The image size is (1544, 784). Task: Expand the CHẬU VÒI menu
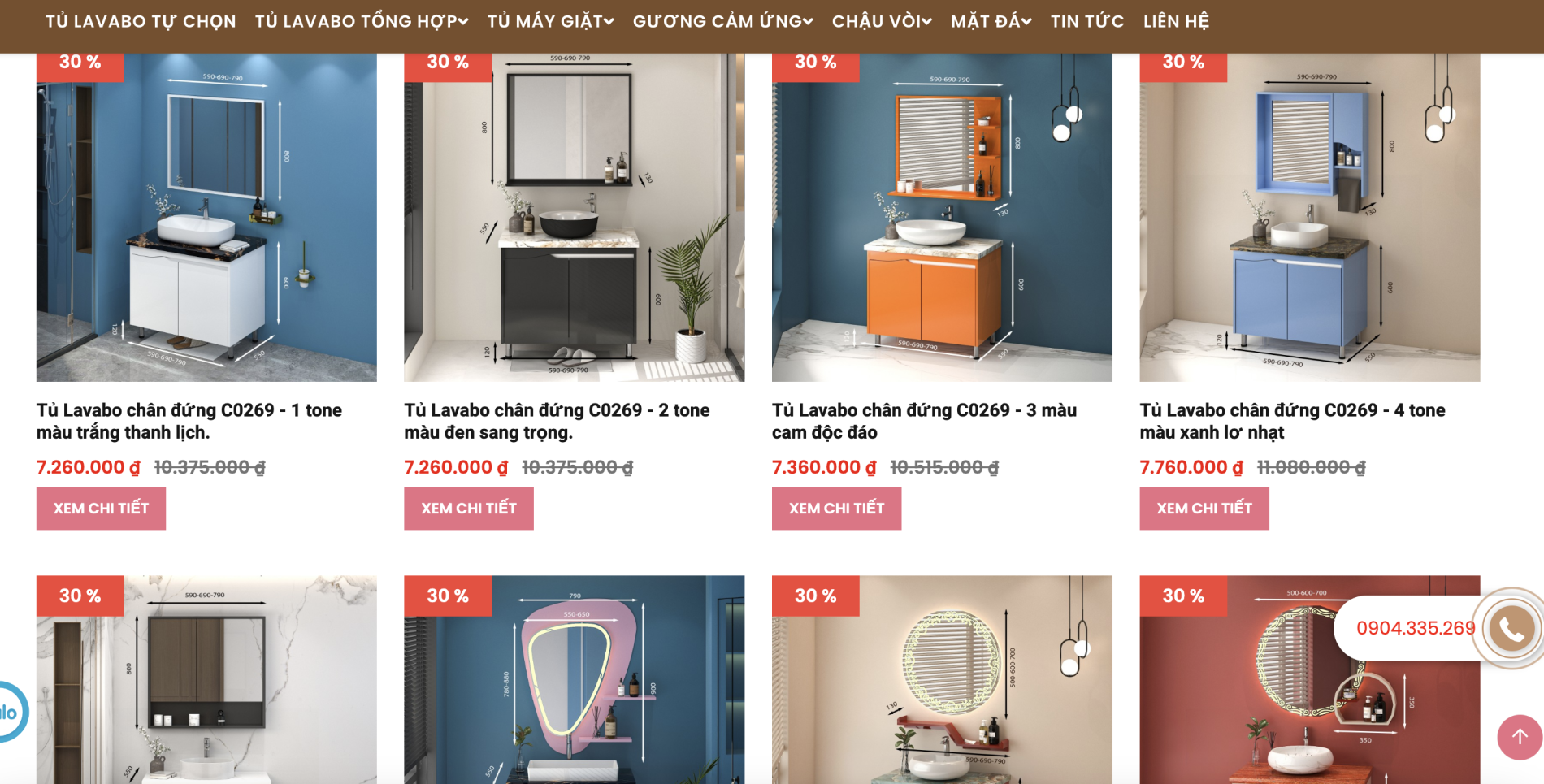(x=882, y=22)
